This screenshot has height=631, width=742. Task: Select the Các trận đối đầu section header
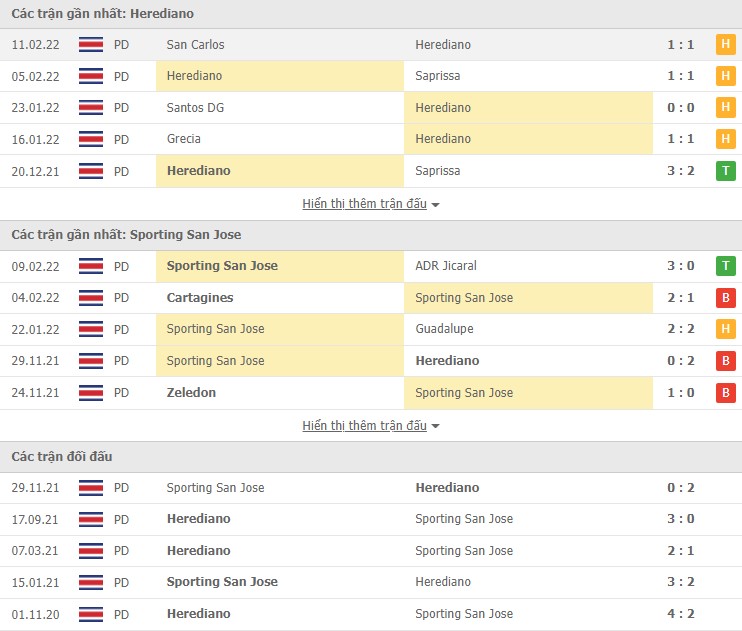[x=62, y=457]
